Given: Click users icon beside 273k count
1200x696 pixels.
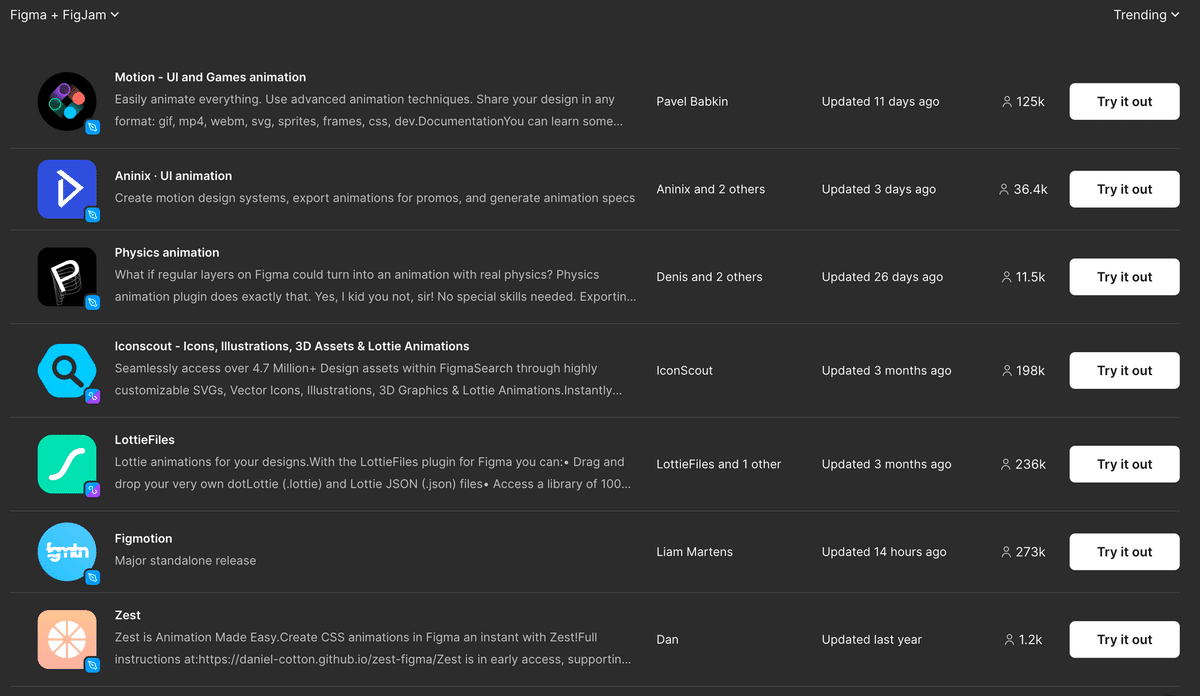Looking at the screenshot, I should [x=1006, y=552].
